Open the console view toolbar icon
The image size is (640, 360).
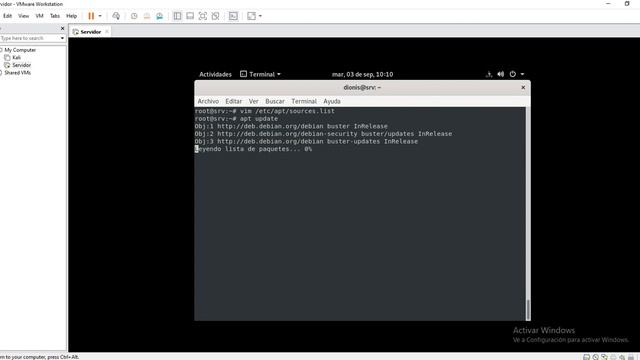click(x=233, y=16)
